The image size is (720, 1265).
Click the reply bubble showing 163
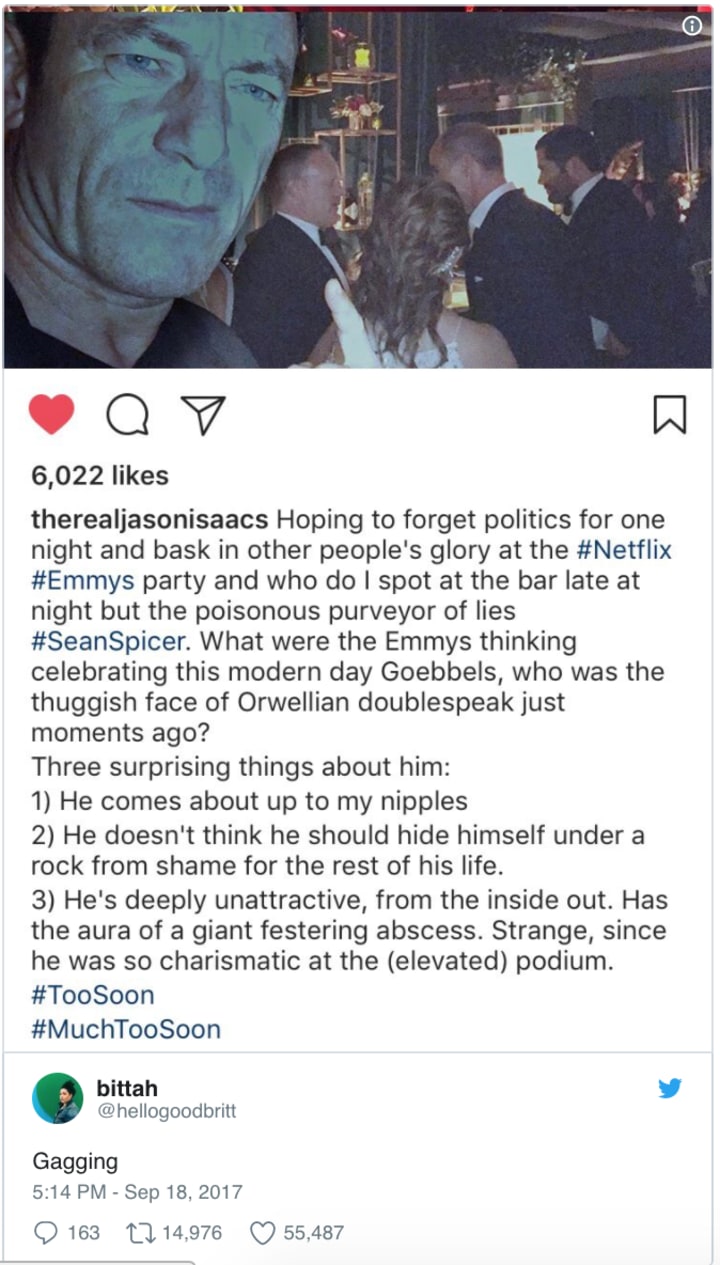tap(67, 1232)
